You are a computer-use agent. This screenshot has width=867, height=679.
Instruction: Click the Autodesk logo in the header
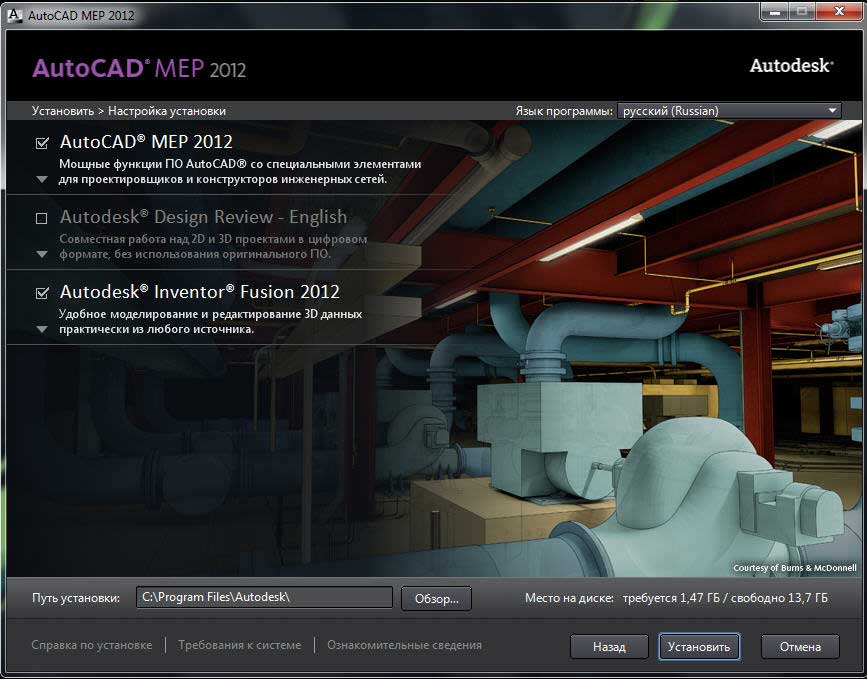791,66
